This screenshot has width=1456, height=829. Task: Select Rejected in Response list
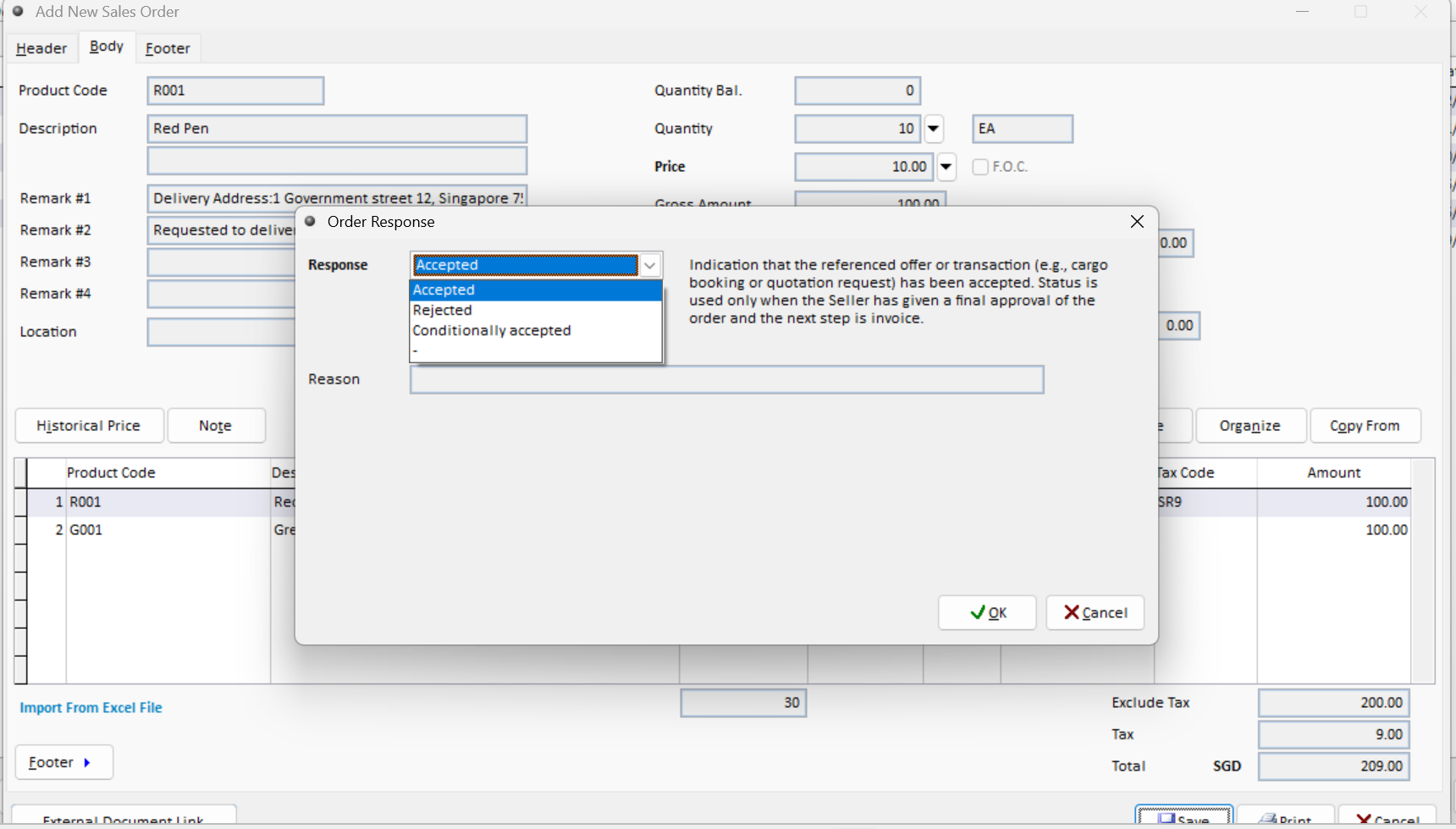pos(535,311)
